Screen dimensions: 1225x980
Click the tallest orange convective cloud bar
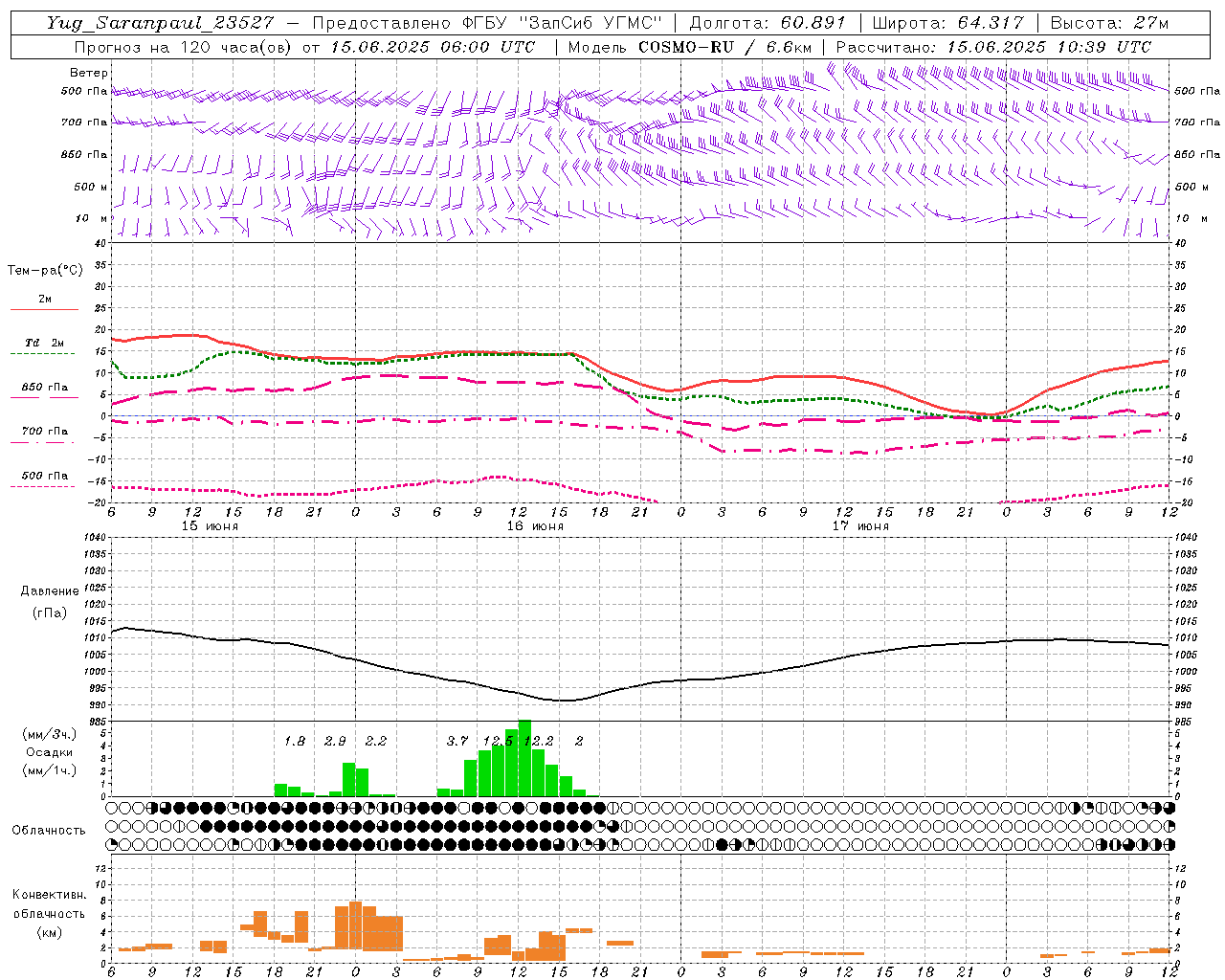(356, 924)
